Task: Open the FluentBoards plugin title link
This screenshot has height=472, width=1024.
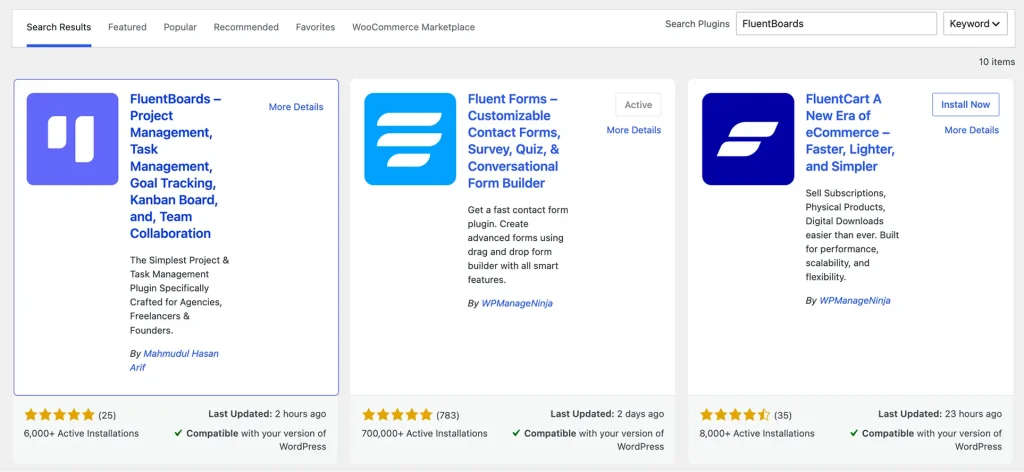Action: [176, 166]
